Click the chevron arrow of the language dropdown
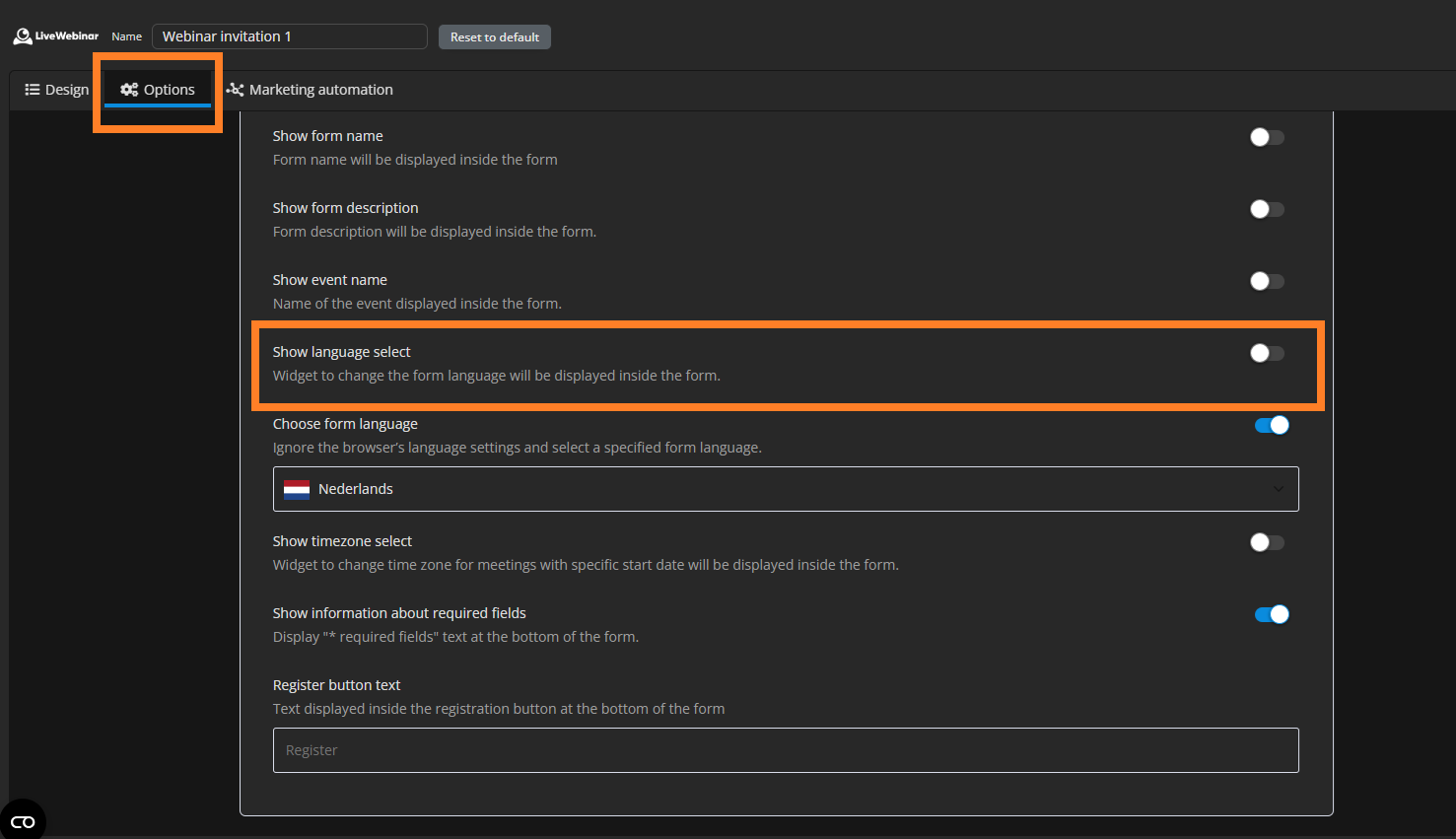 coord(1278,490)
